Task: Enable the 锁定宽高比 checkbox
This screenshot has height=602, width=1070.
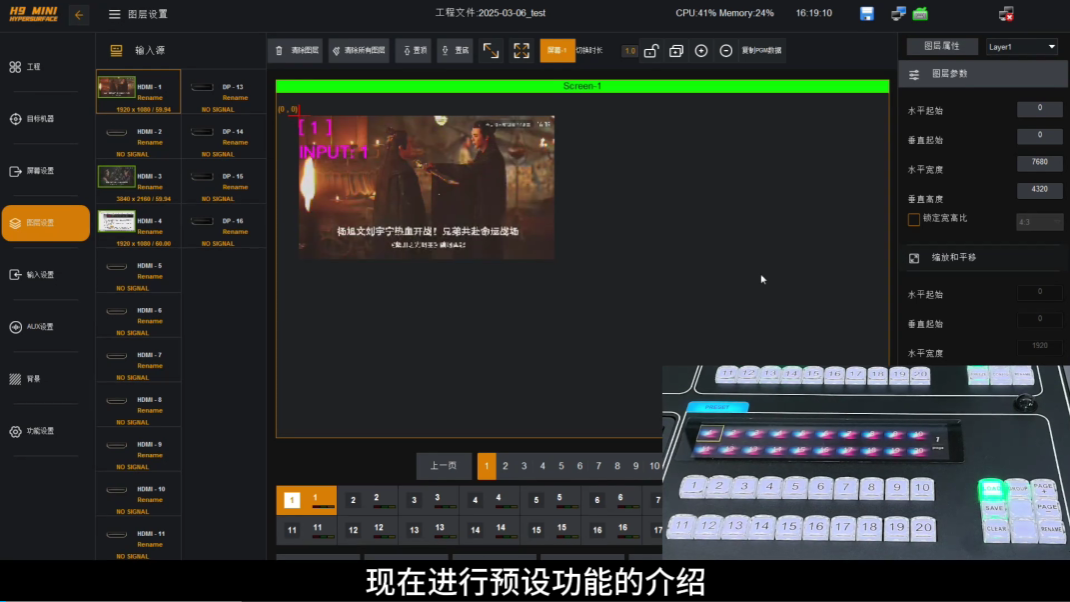Action: point(913,219)
